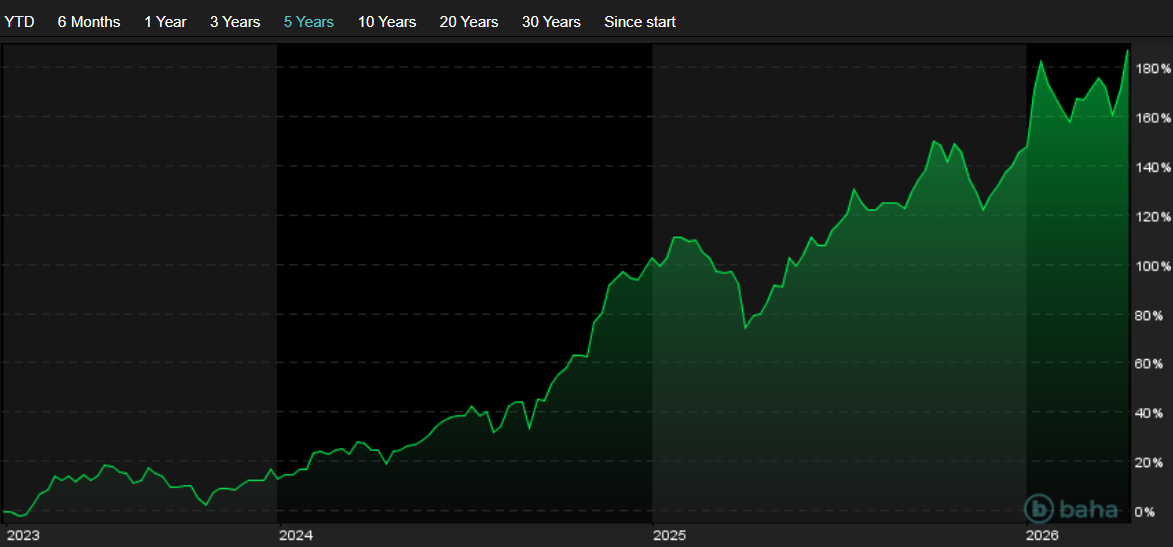The image size is (1173, 547).
Task: Show the 1 Year performance view
Action: coord(165,22)
